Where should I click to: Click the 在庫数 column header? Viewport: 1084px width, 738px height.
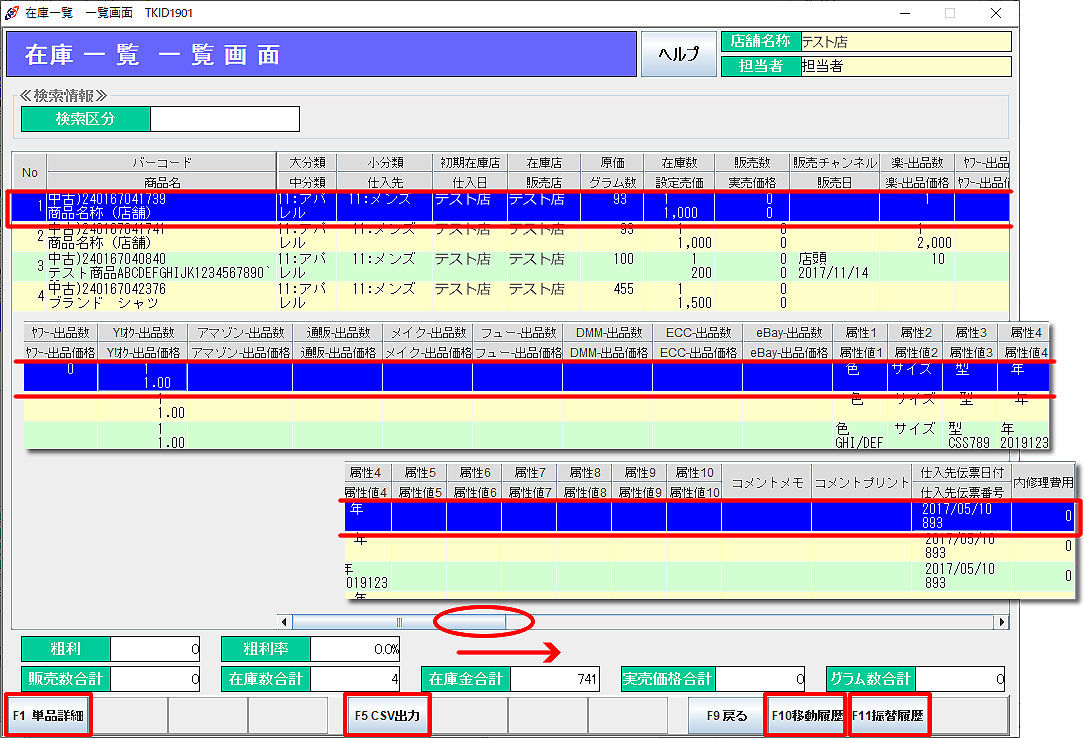pos(684,162)
